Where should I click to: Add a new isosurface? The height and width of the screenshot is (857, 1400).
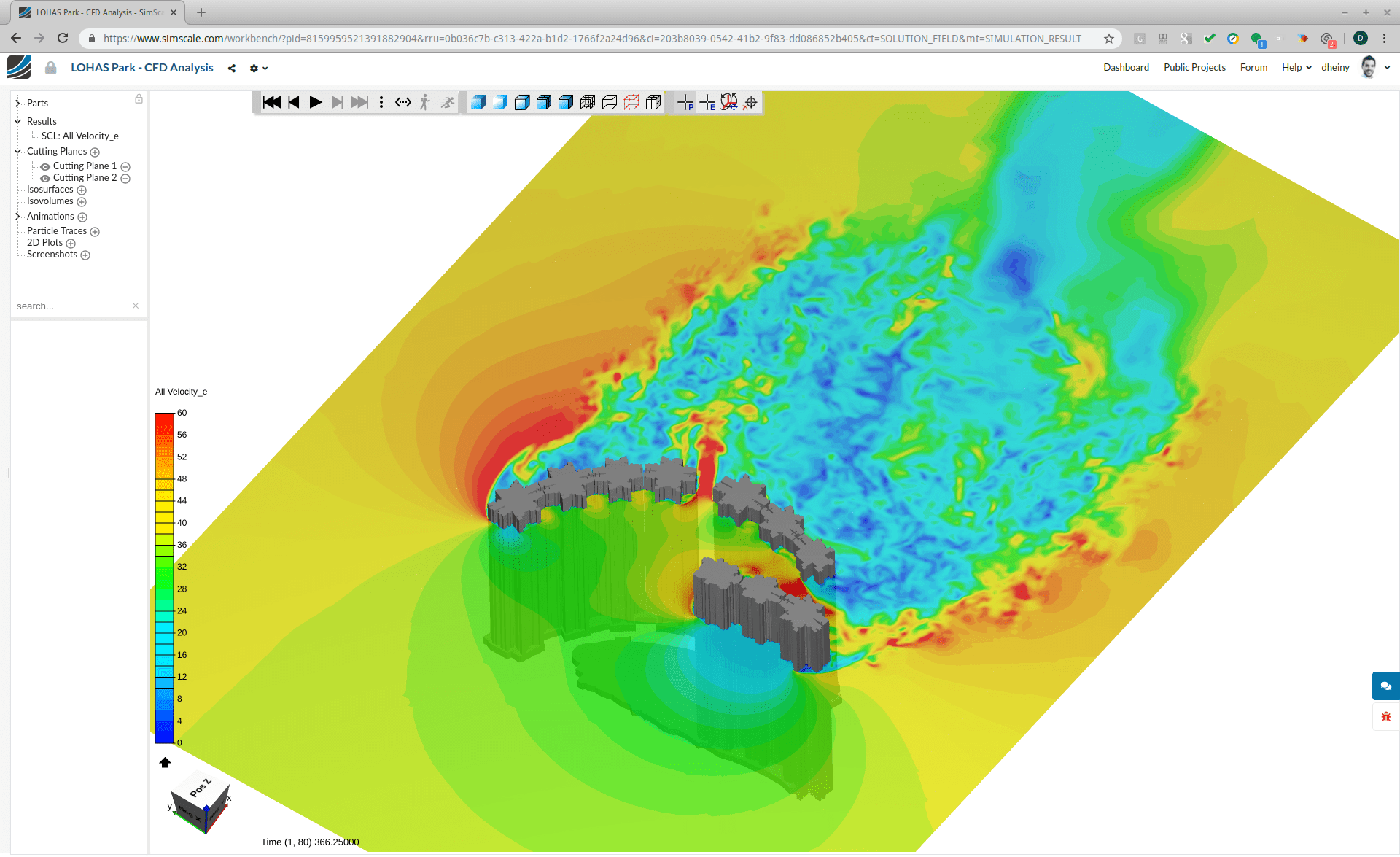tap(82, 190)
